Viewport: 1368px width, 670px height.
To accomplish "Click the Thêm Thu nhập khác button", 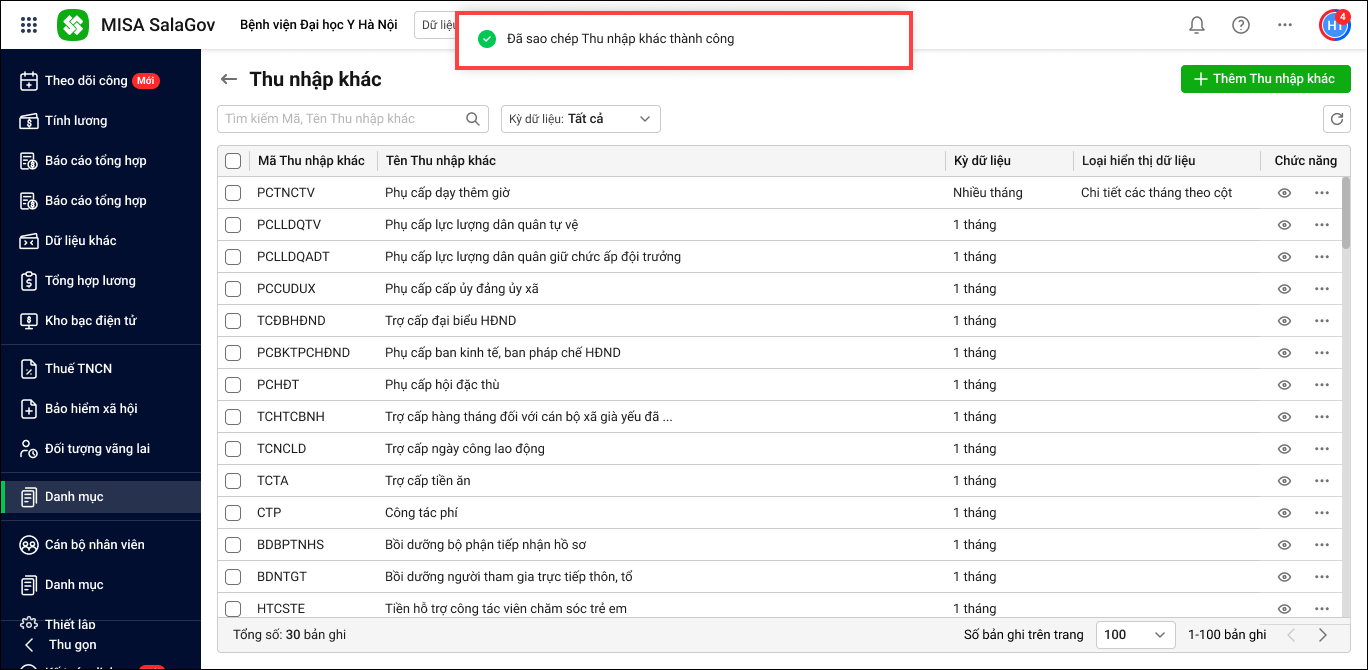I will [x=1265, y=79].
